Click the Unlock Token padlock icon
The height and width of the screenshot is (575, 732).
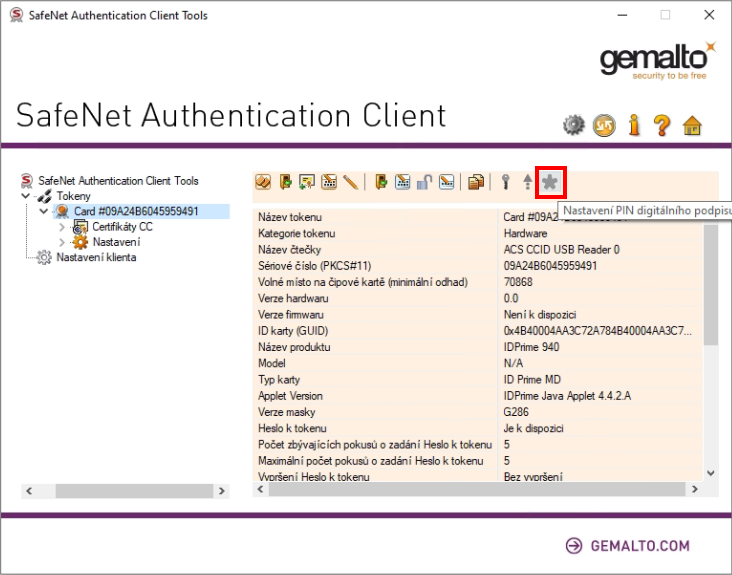click(424, 182)
